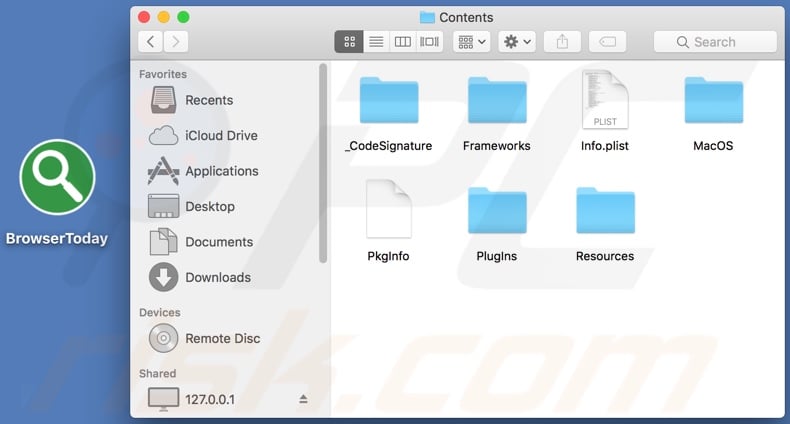This screenshot has width=790, height=424.
Task: Click the BrowserToday label on desktop
Action: point(57,238)
